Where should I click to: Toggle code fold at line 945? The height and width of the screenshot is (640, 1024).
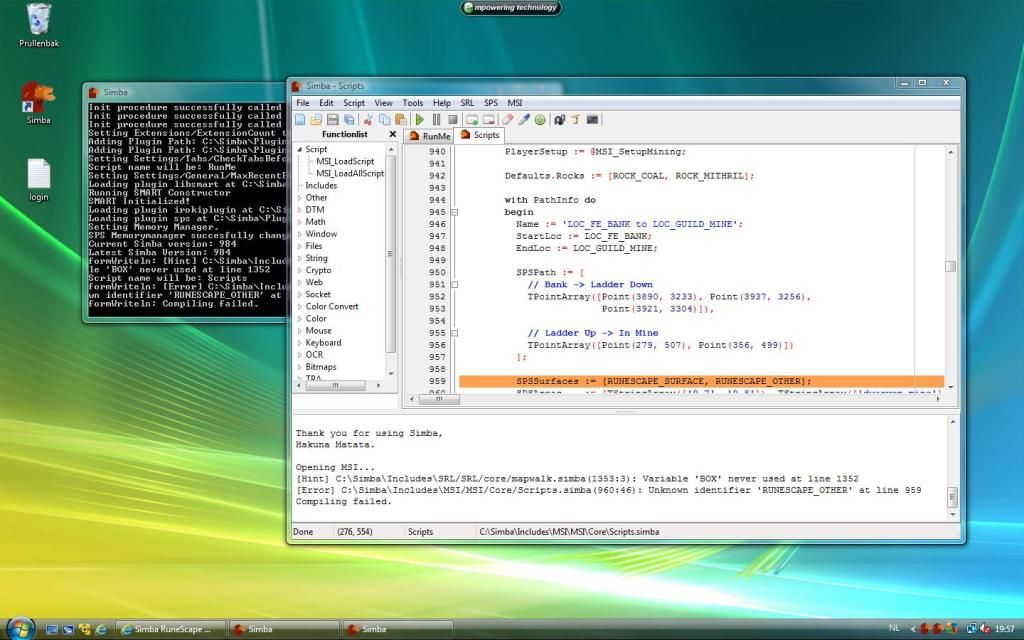click(x=455, y=212)
